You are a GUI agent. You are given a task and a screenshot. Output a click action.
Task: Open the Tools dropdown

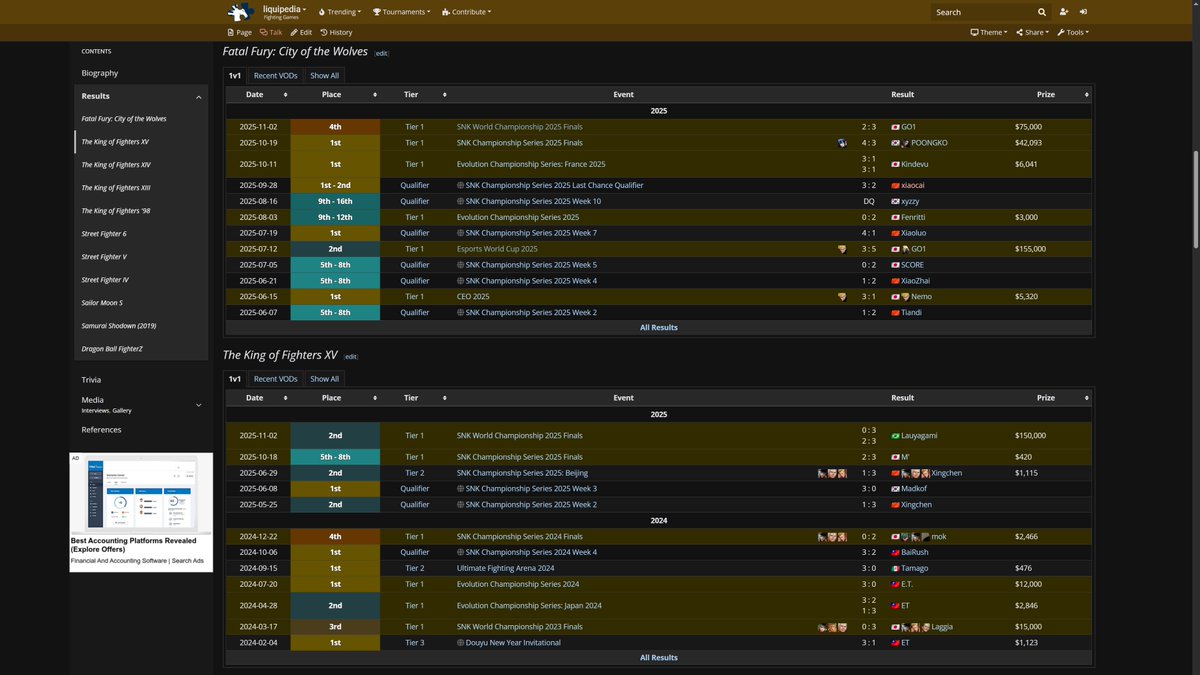pyautogui.click(x=1073, y=32)
